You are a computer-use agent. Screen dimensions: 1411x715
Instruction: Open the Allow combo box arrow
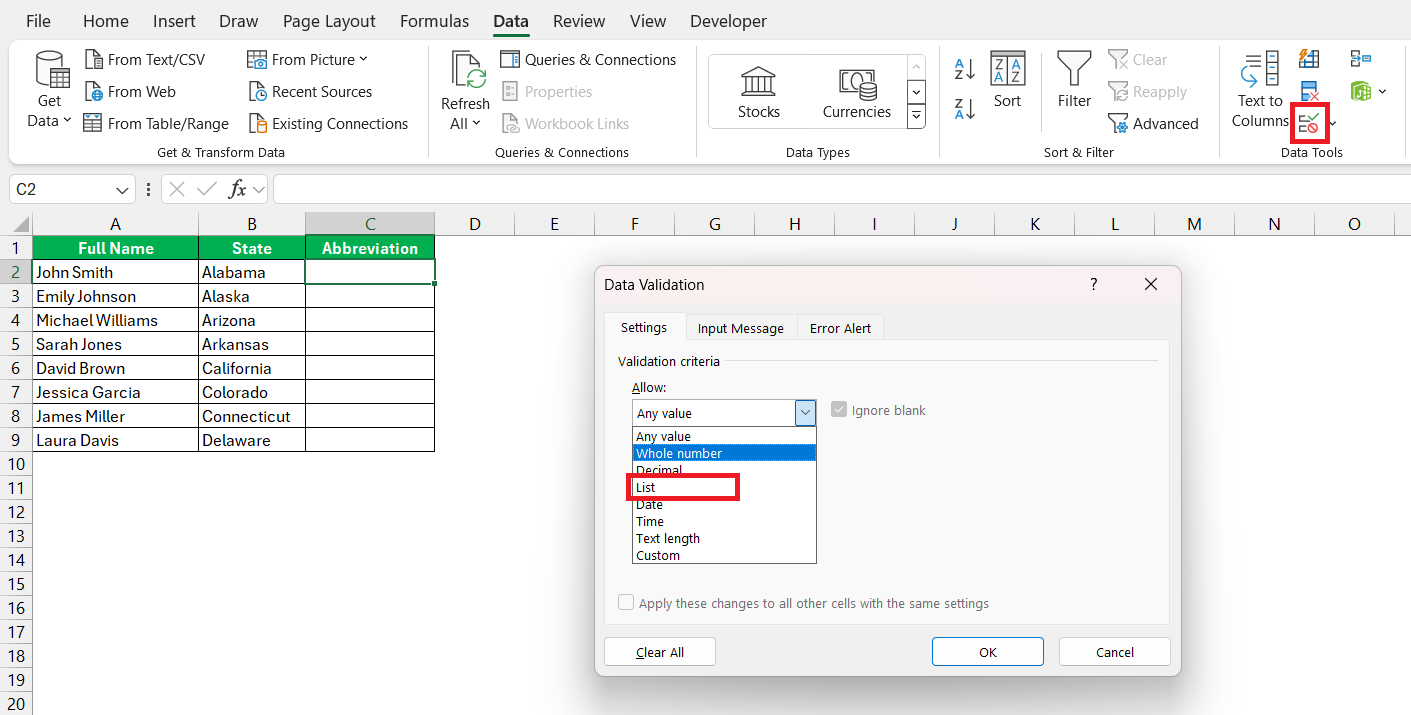[x=806, y=413]
